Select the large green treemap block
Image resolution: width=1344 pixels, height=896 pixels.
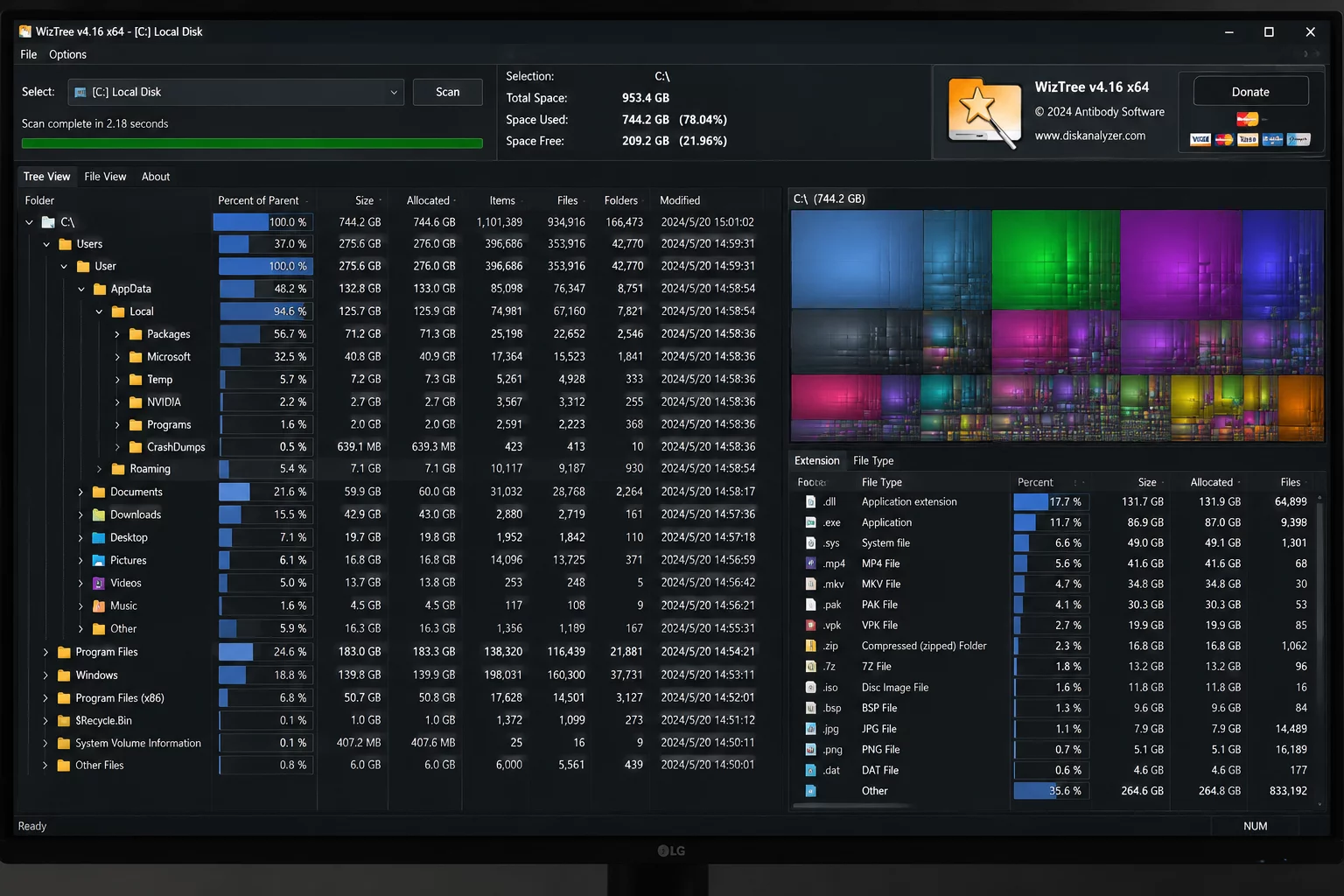click(x=1055, y=259)
